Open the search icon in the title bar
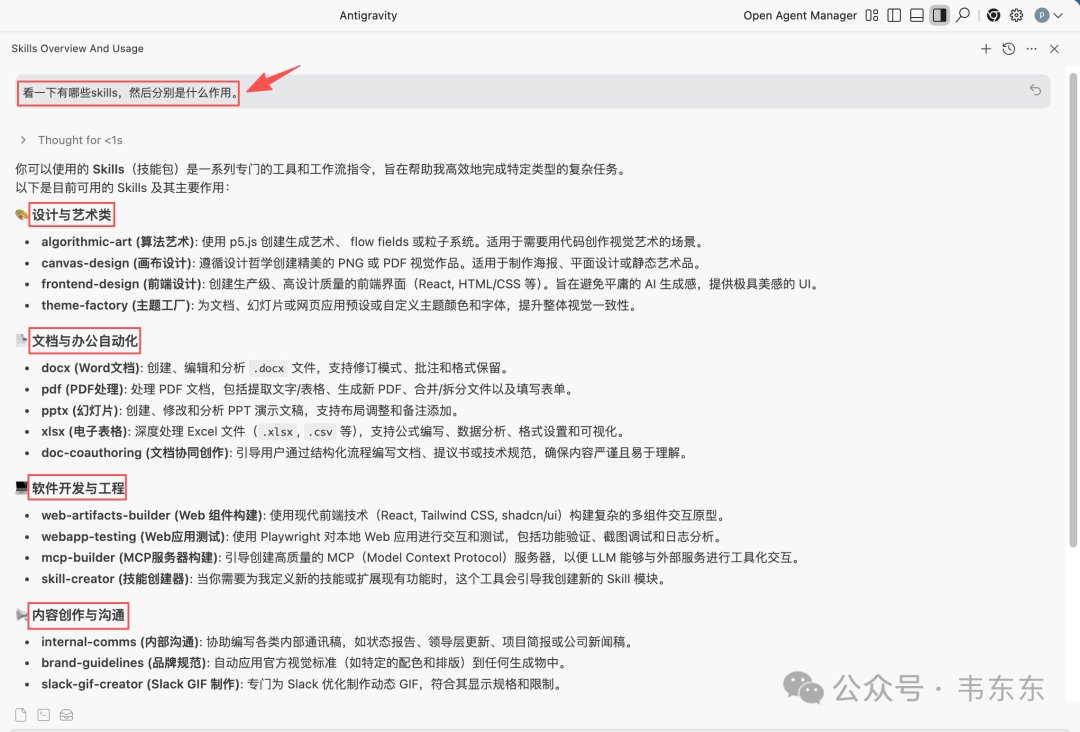 pyautogui.click(x=962, y=15)
